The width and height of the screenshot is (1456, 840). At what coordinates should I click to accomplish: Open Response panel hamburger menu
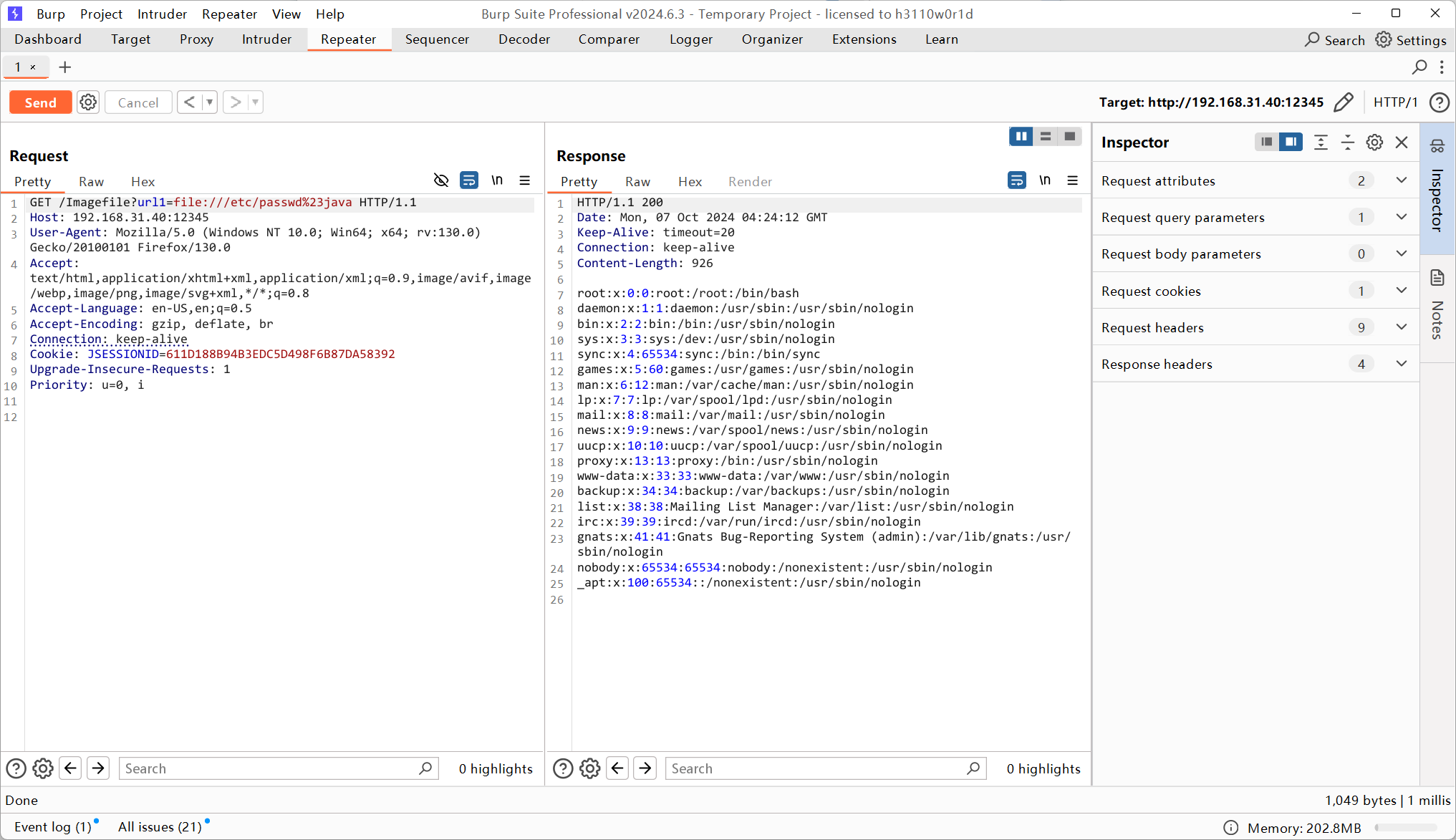[1072, 180]
